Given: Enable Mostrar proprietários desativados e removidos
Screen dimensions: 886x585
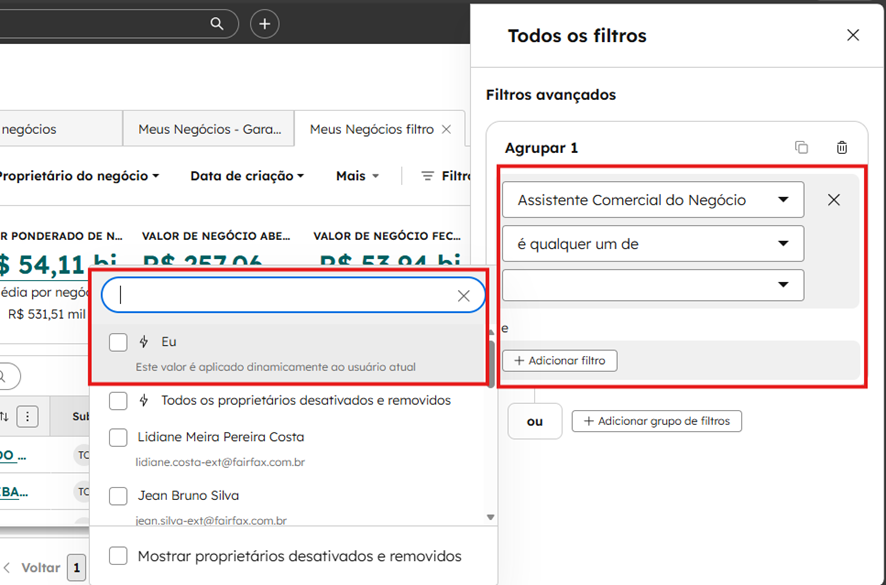Looking at the screenshot, I should pos(118,556).
